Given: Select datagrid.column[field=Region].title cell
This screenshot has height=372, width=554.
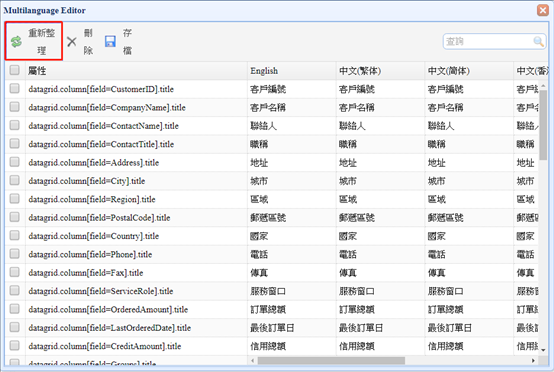Looking at the screenshot, I should [x=136, y=199].
